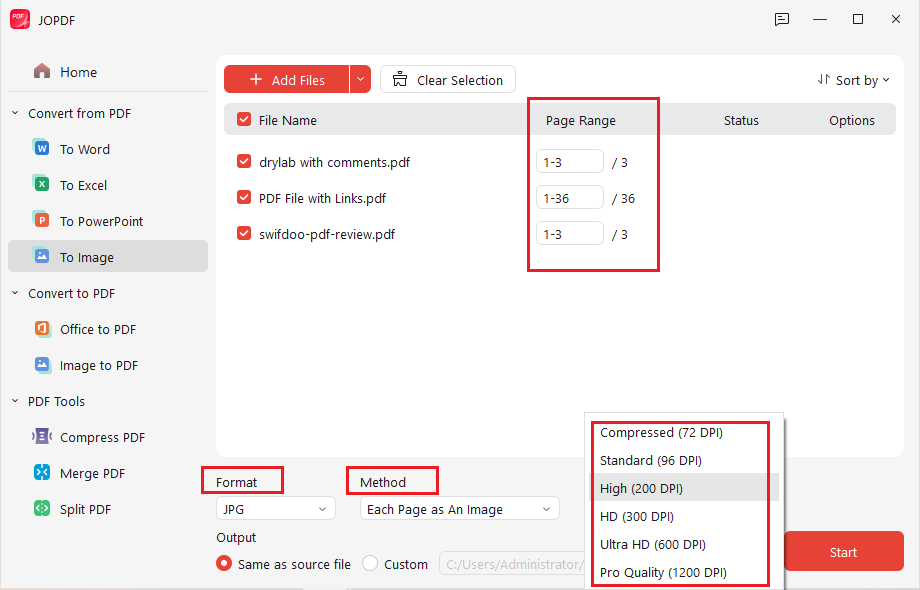Click the Options column header
The height and width of the screenshot is (590, 920).
pos(851,120)
